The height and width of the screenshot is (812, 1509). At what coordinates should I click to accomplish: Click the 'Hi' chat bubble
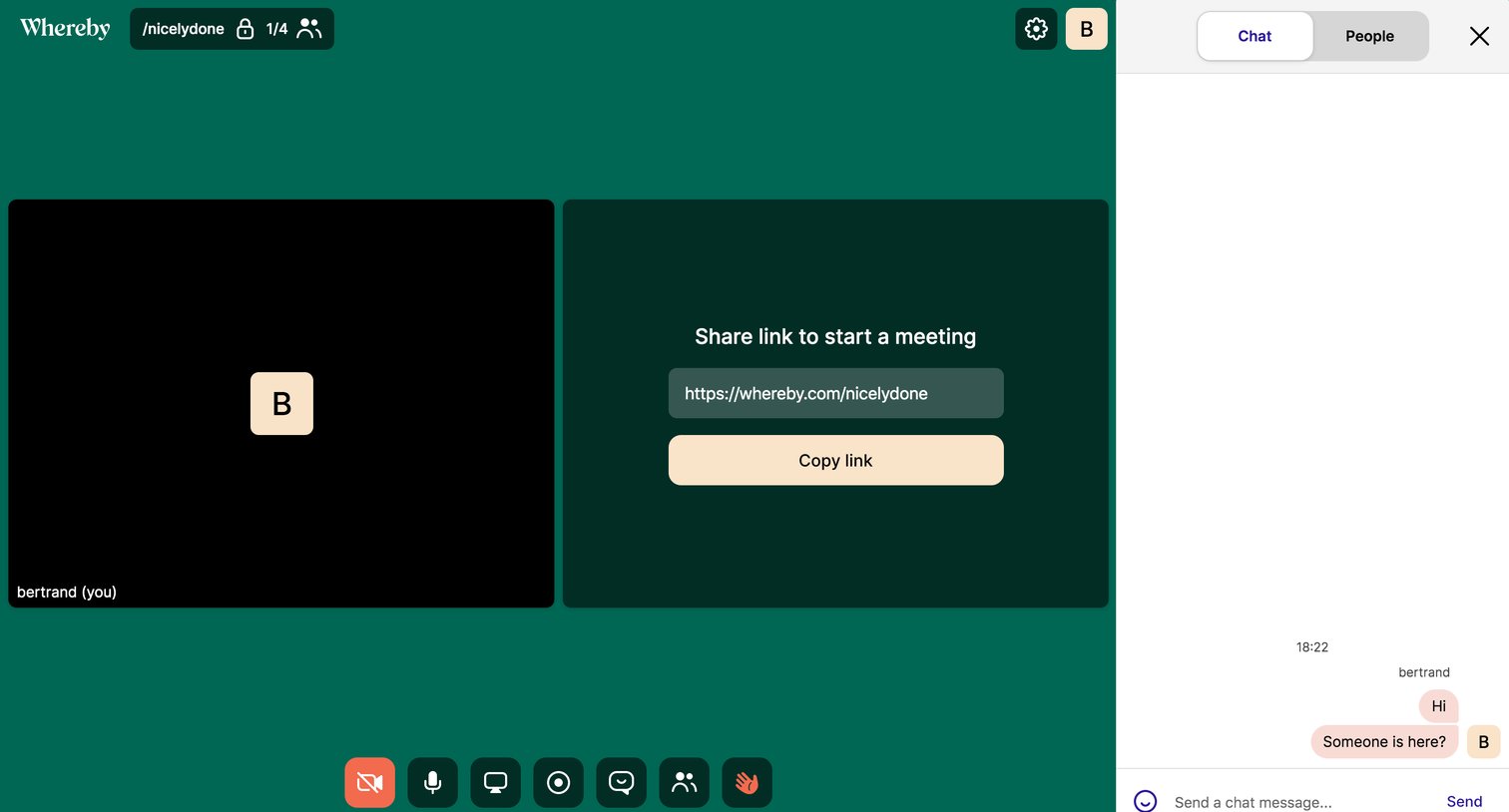point(1438,705)
